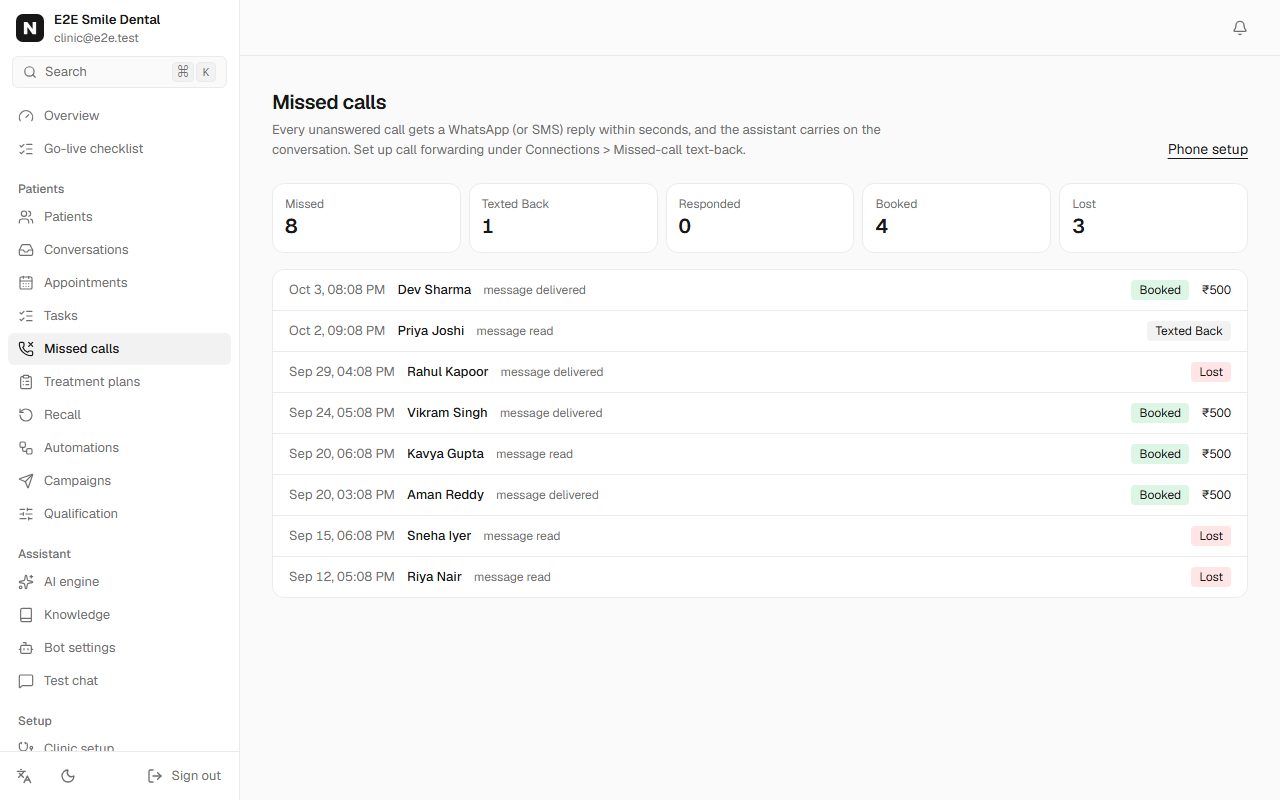
Task: Go to Treatment plans
Action: pyautogui.click(x=119, y=382)
